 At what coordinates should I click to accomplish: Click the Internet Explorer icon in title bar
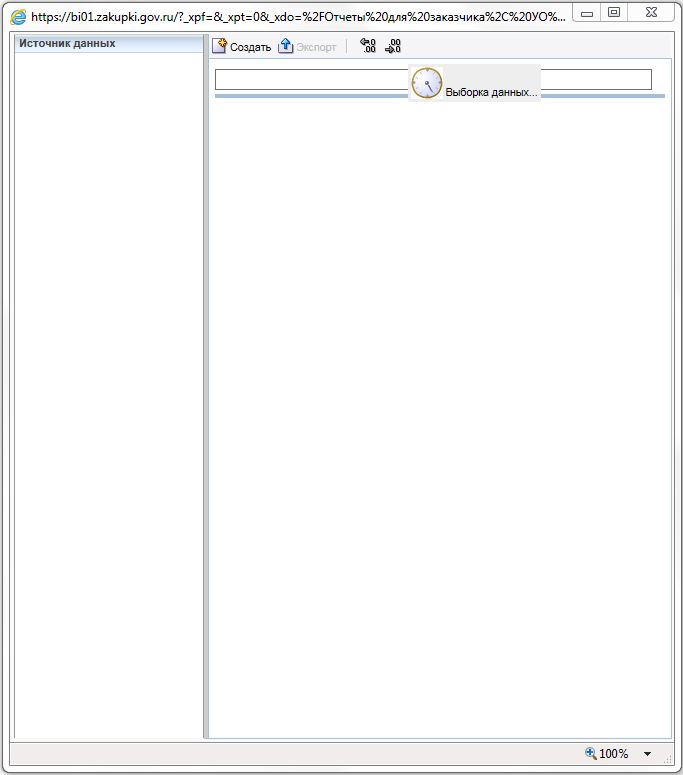point(18,16)
